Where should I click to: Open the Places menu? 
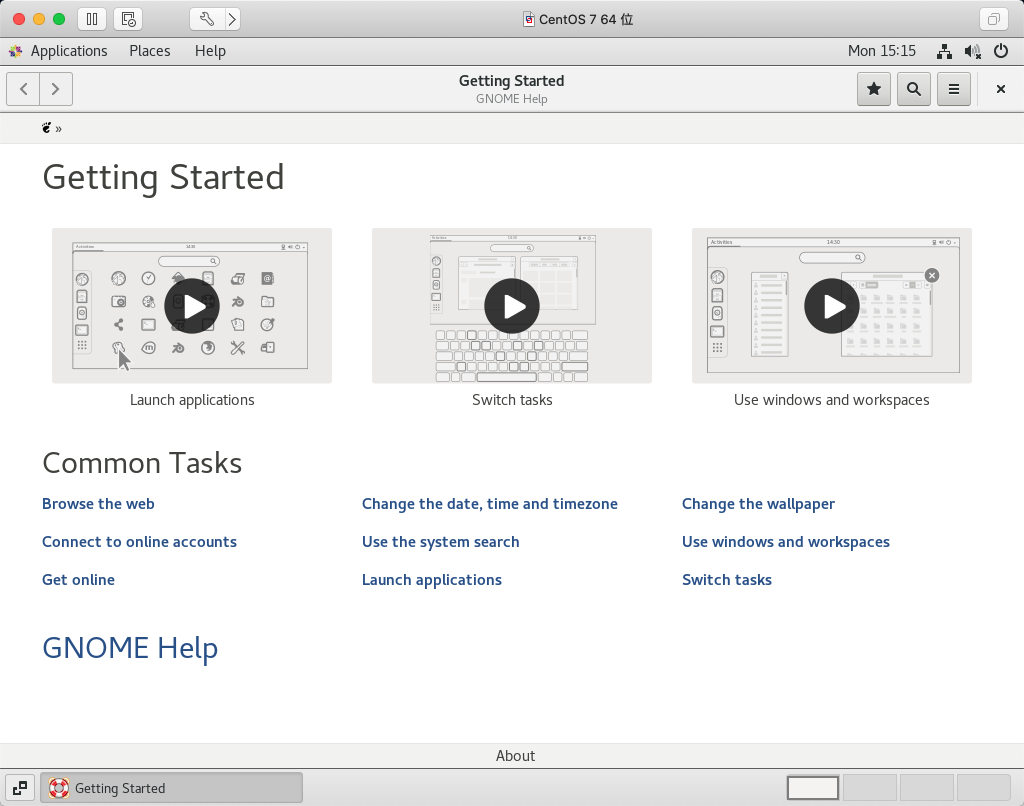(x=150, y=51)
